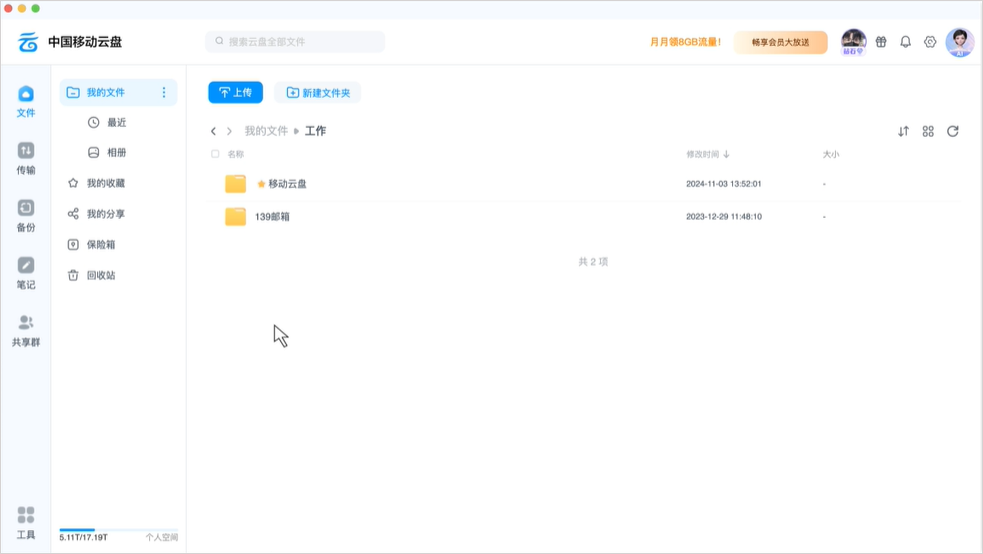Open the 共享群 (Shared group) section

tap(26, 329)
